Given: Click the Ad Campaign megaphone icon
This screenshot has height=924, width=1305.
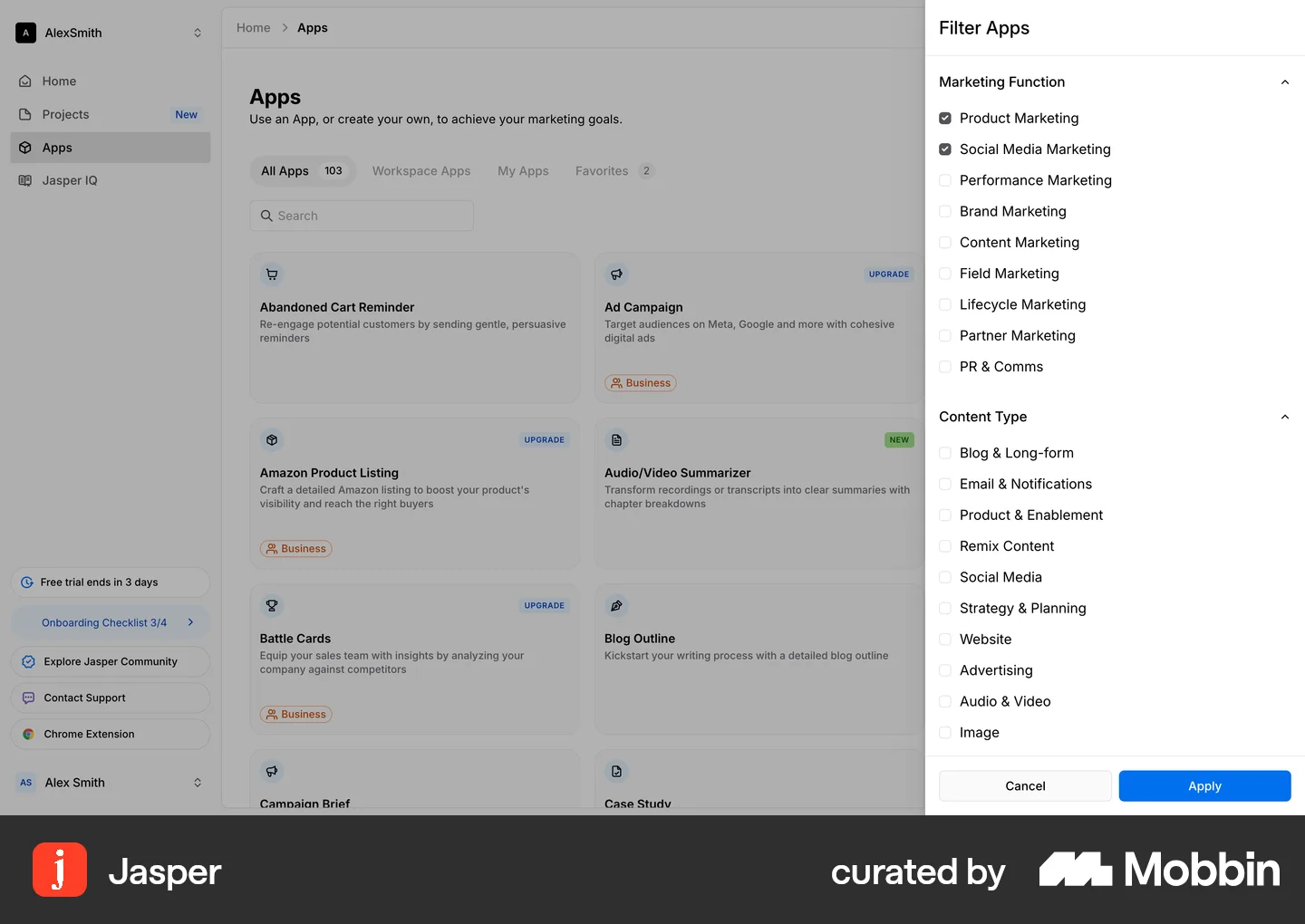Looking at the screenshot, I should [x=616, y=274].
